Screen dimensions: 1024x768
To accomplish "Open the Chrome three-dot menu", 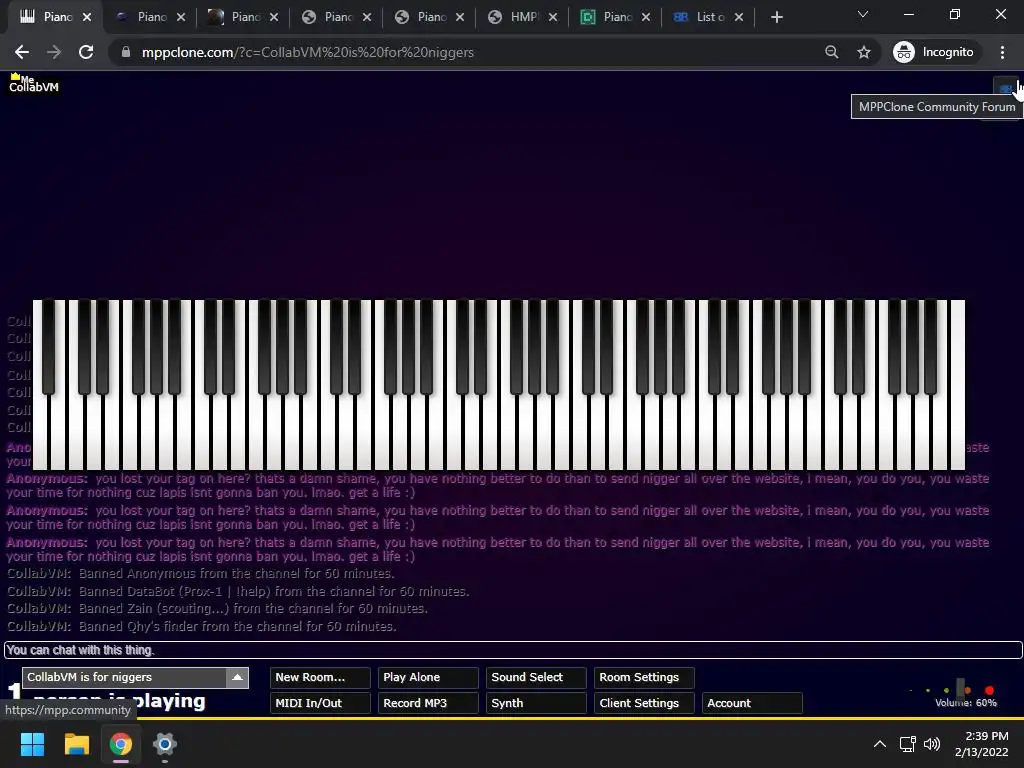I will click(1002, 52).
